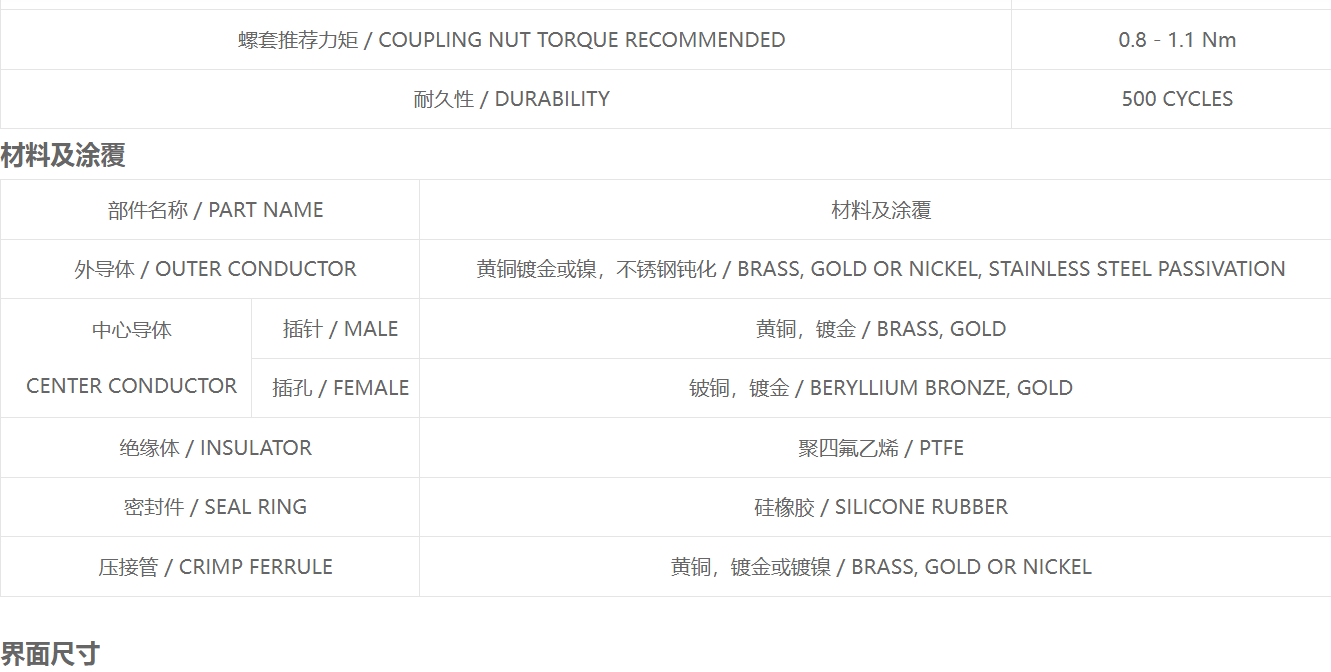Select the OUTER CONDUCTOR row label

point(210,269)
